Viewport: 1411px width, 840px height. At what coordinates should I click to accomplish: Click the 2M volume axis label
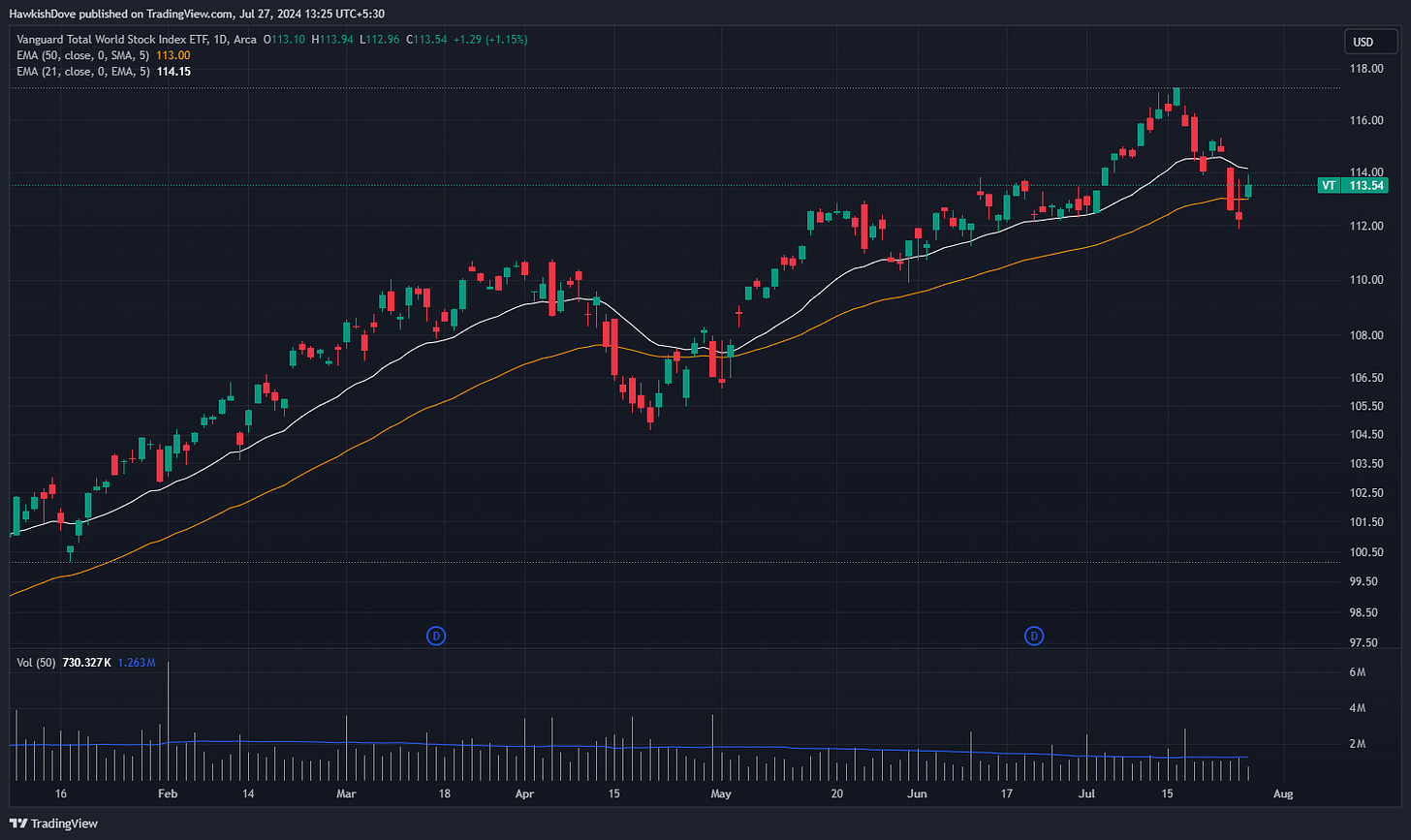click(1358, 744)
